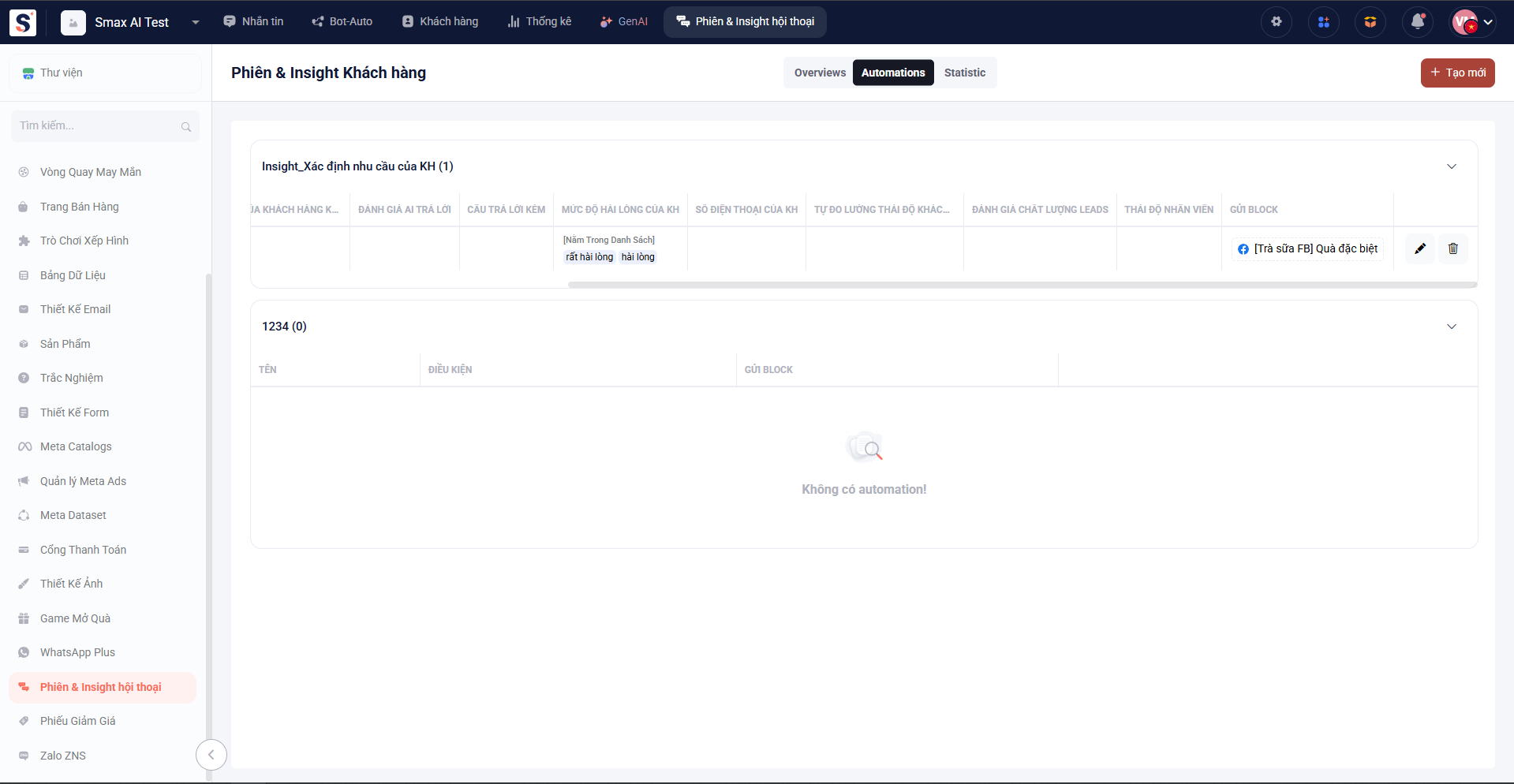Open the notification bell icon
The width and height of the screenshot is (1514, 784).
click(x=1417, y=22)
